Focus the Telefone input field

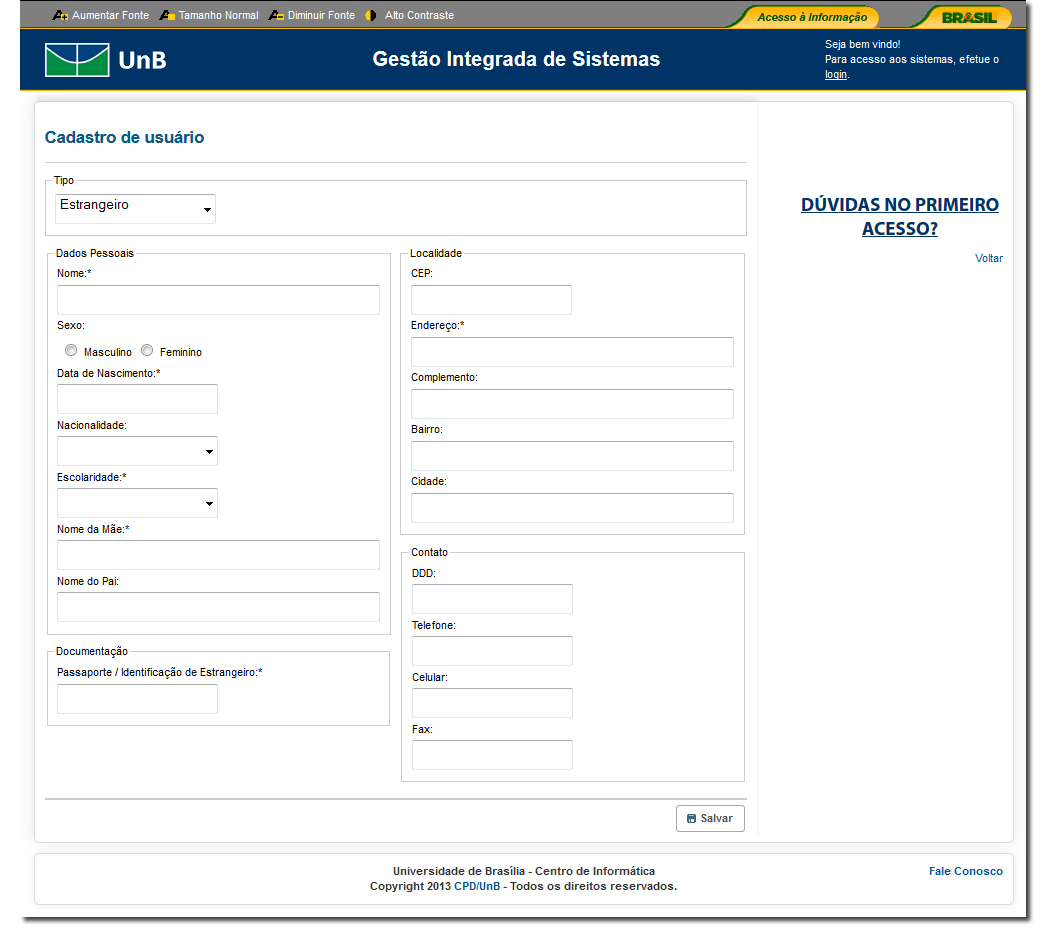492,651
